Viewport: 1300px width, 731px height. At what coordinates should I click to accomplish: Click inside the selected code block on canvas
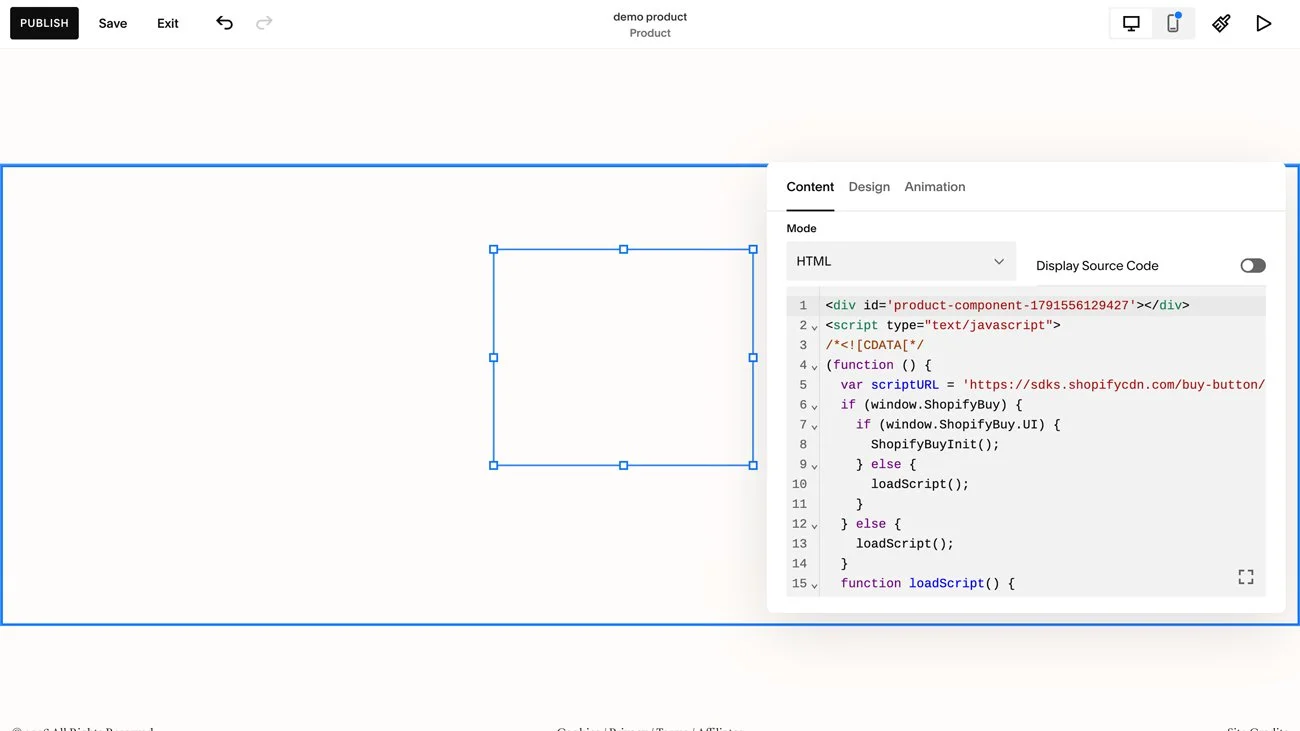tap(623, 357)
